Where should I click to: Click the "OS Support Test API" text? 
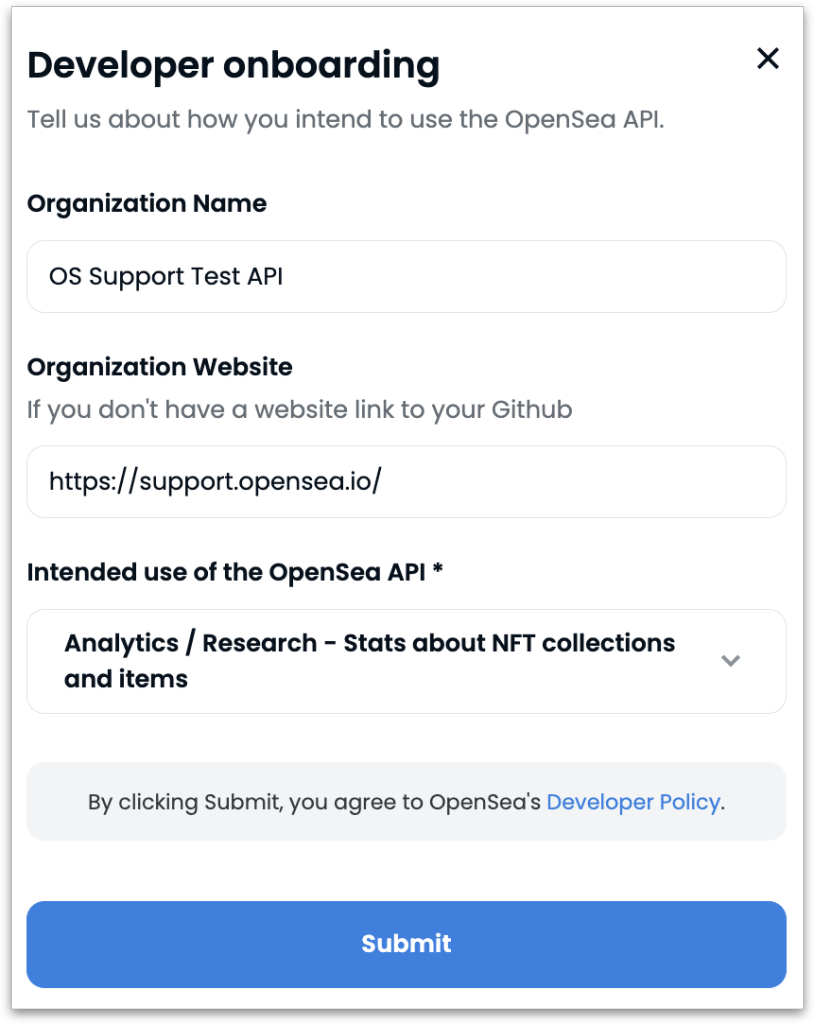click(166, 277)
